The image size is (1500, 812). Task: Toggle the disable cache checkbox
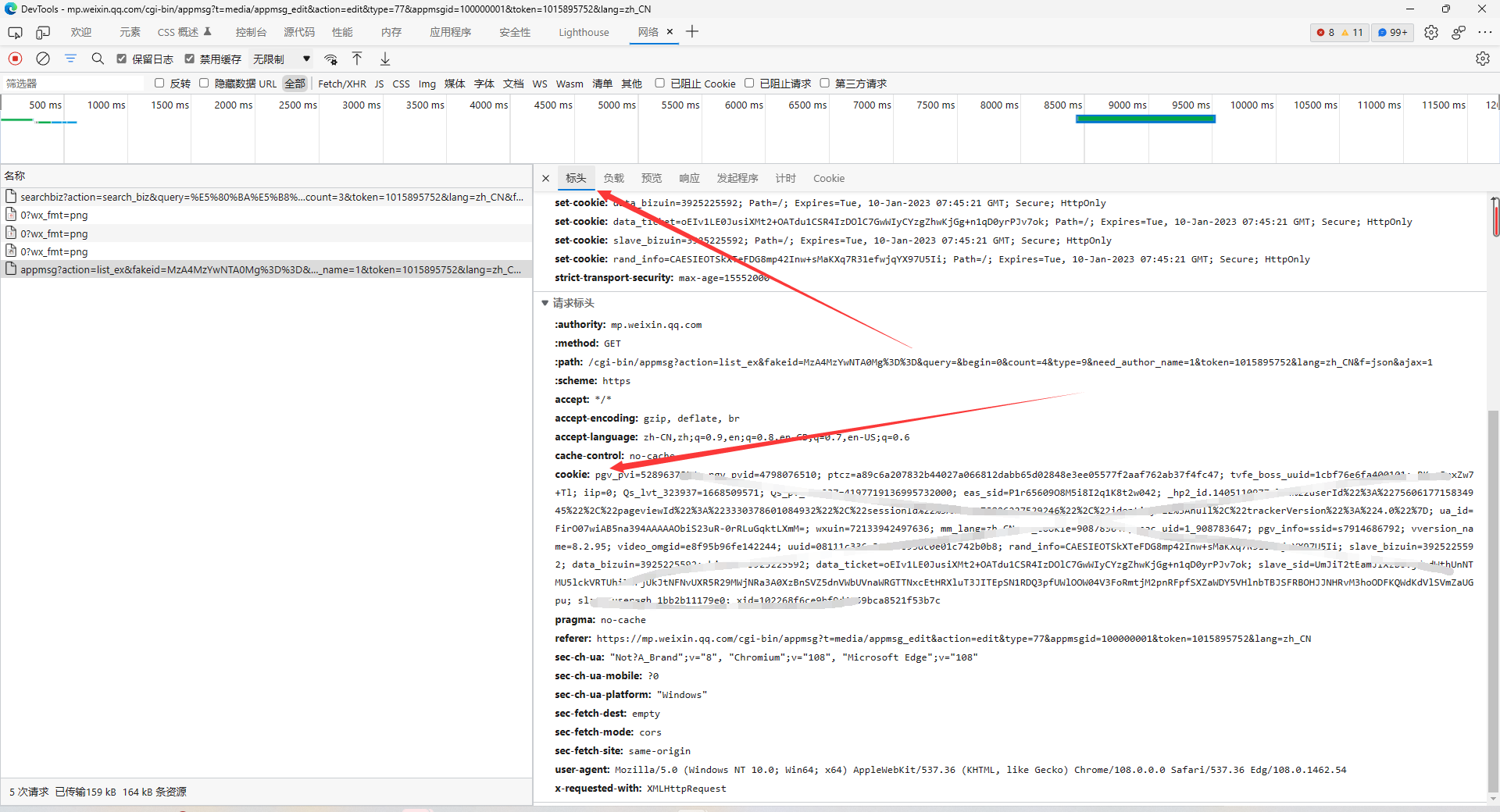click(189, 59)
